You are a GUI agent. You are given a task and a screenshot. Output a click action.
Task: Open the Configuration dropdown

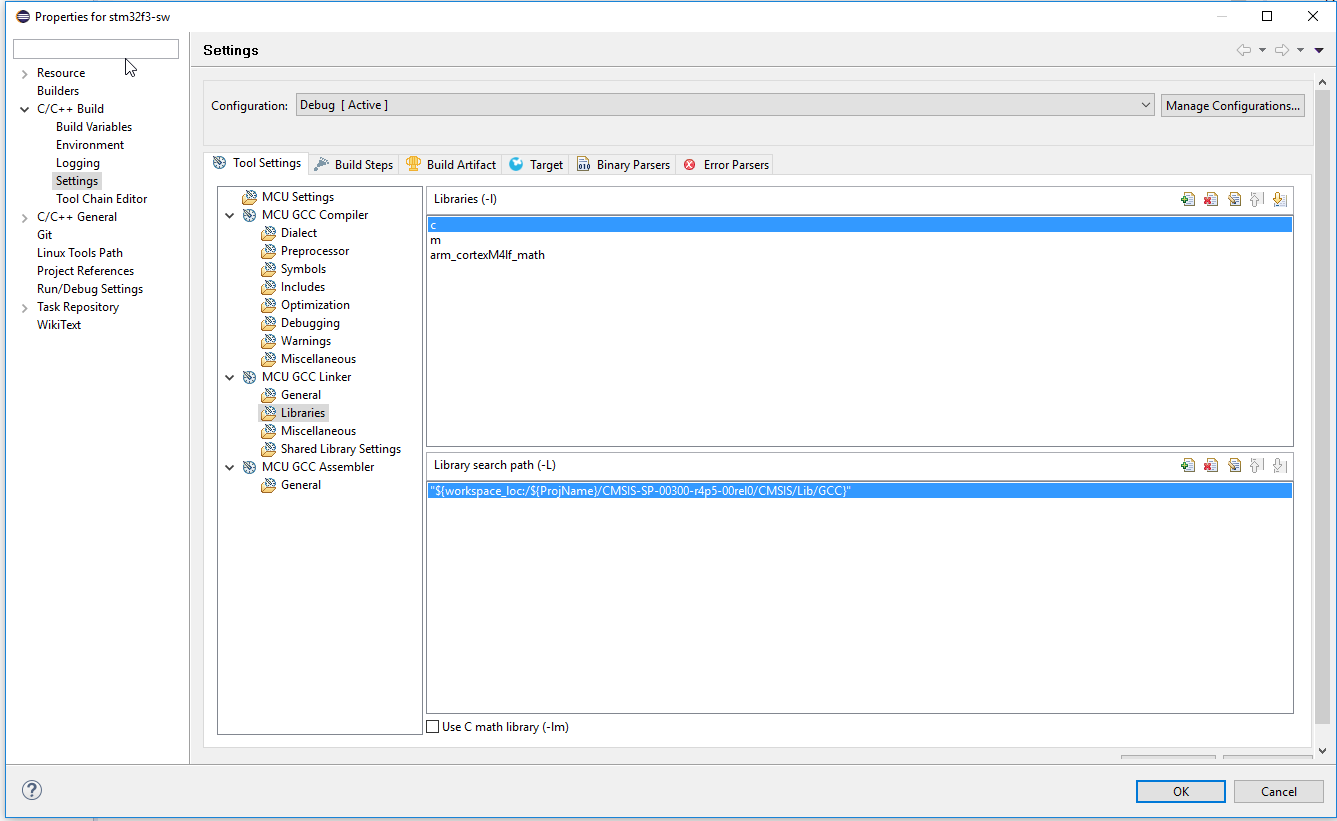click(x=1145, y=105)
